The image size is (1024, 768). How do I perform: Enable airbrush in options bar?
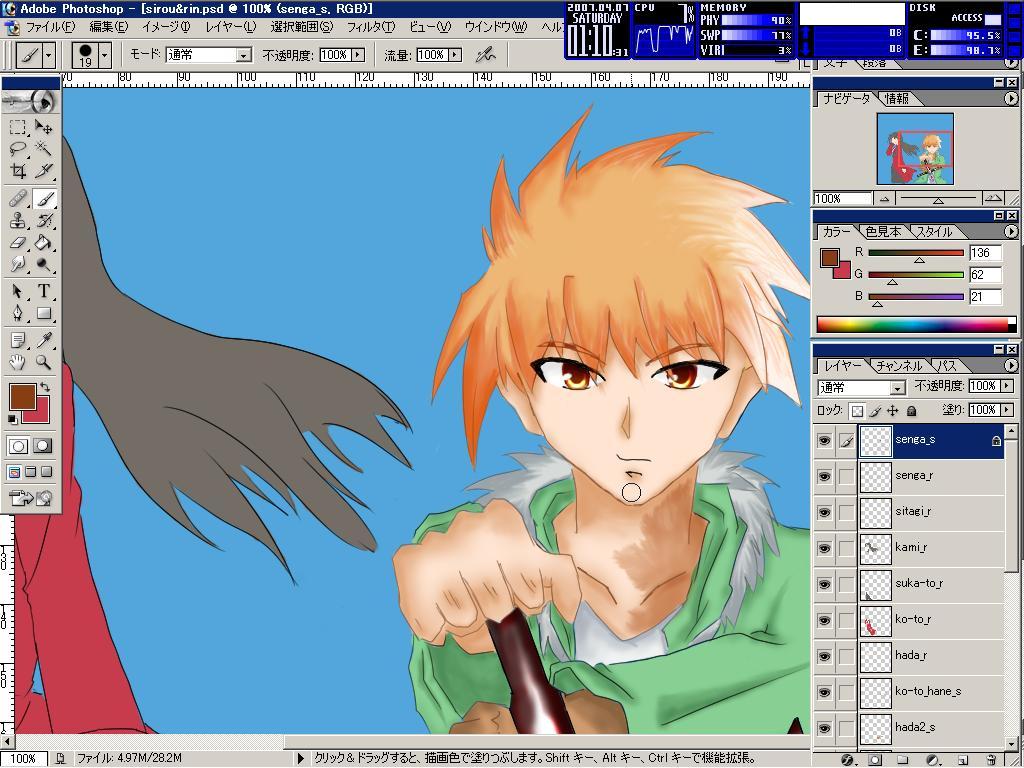tap(485, 56)
